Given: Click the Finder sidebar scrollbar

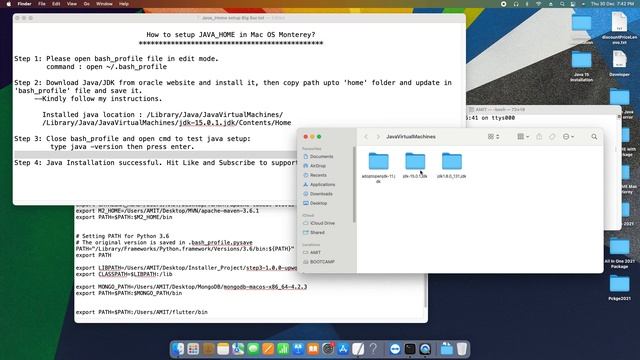Looking at the screenshot, I should pyautogui.click(x=354, y=184).
